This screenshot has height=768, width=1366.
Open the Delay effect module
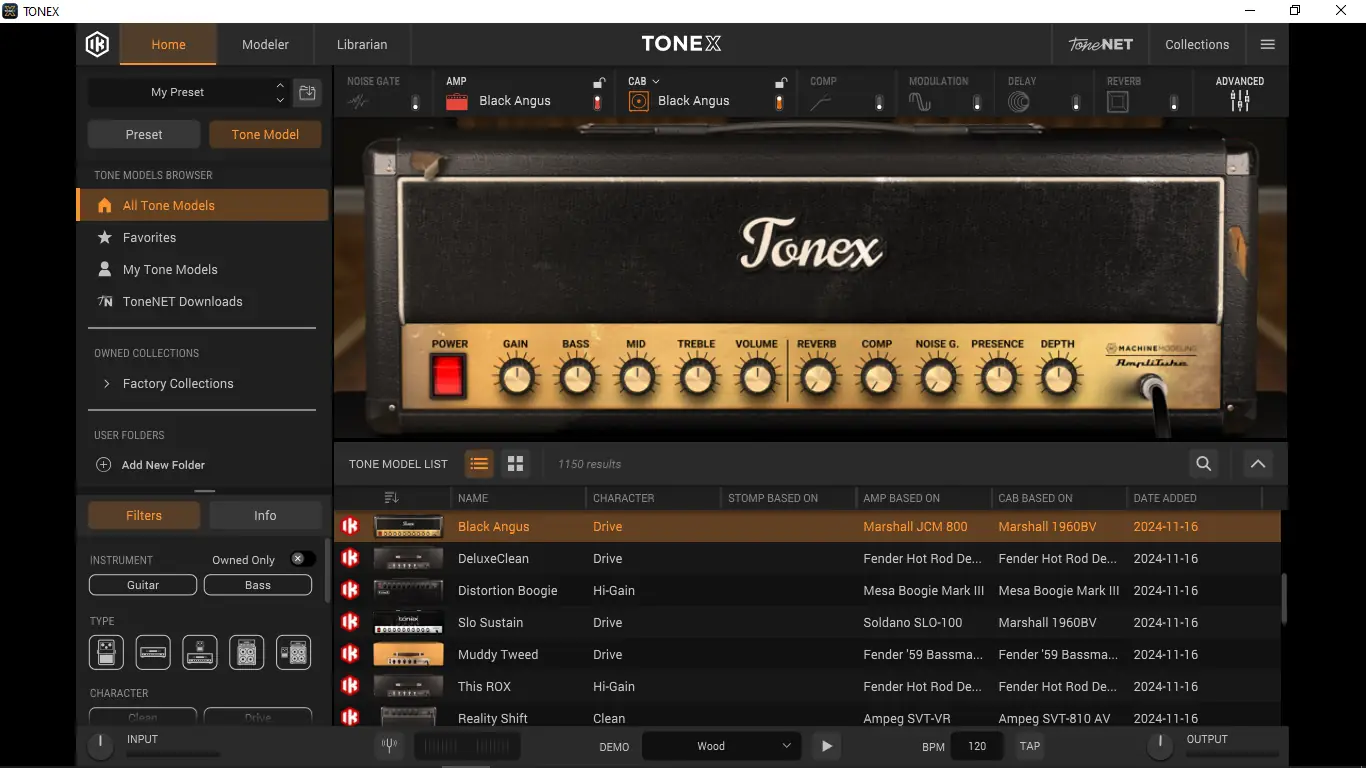[1018, 100]
